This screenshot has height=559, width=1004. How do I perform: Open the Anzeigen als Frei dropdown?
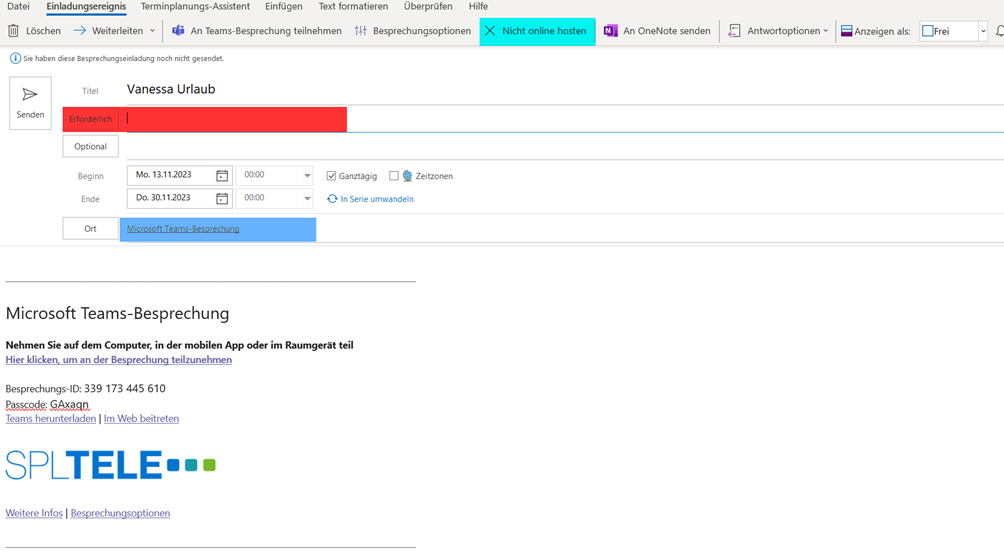point(983,31)
